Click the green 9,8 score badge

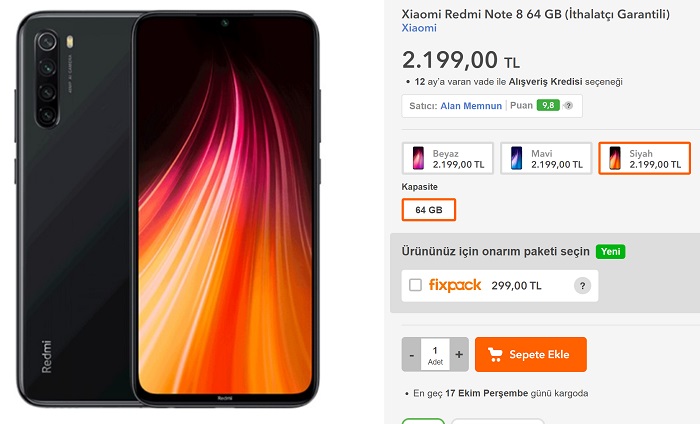(x=547, y=105)
